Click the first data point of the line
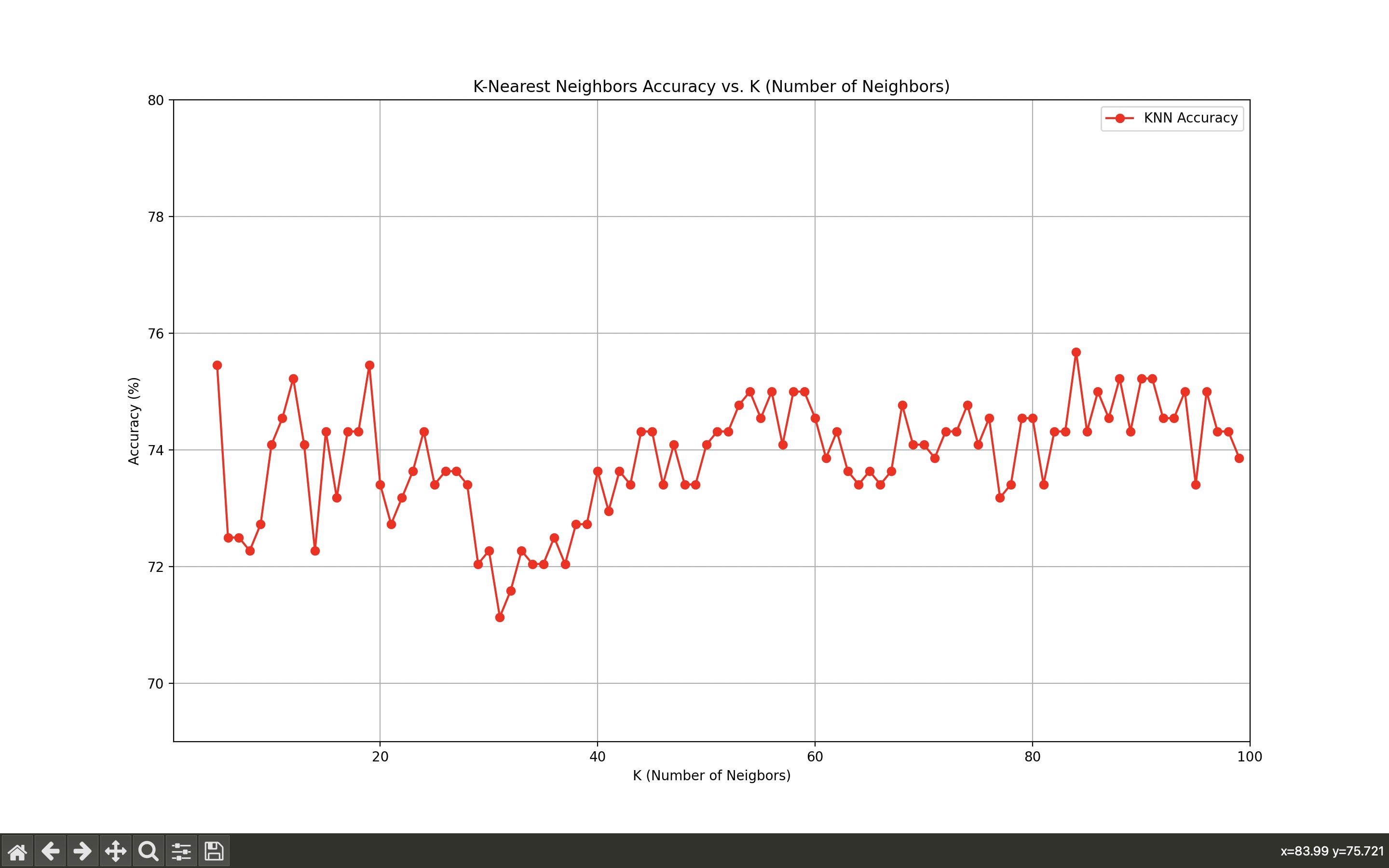Screen dimensions: 1389x868 217,365
